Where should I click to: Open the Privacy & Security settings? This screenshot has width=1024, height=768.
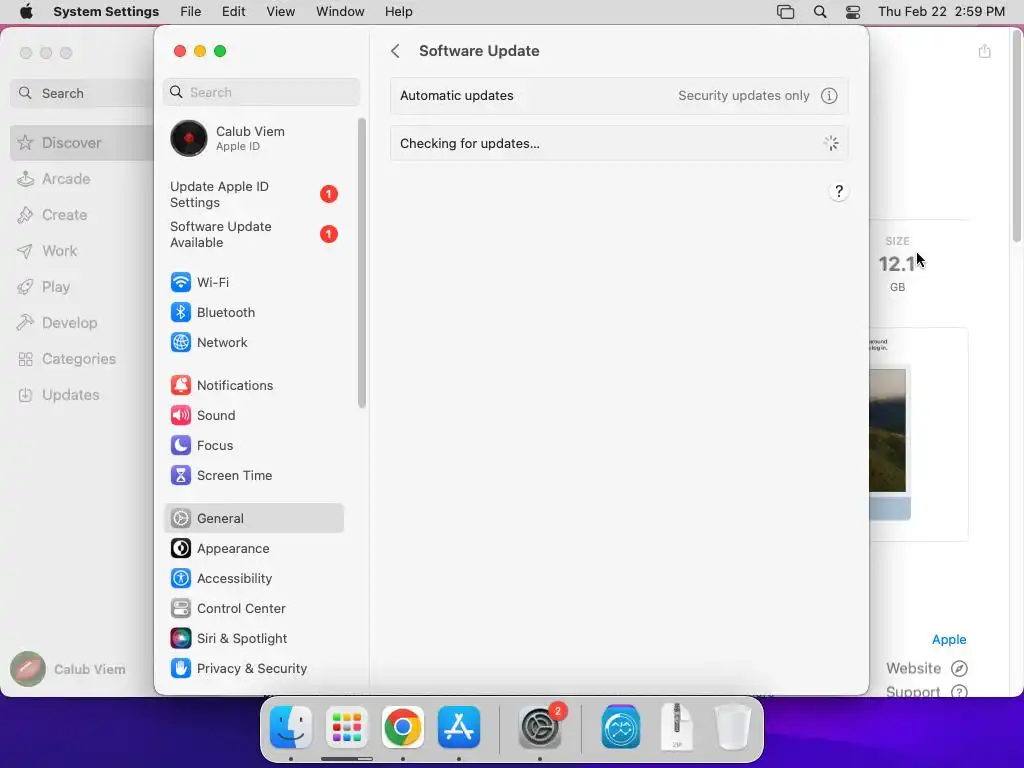click(x=253, y=669)
